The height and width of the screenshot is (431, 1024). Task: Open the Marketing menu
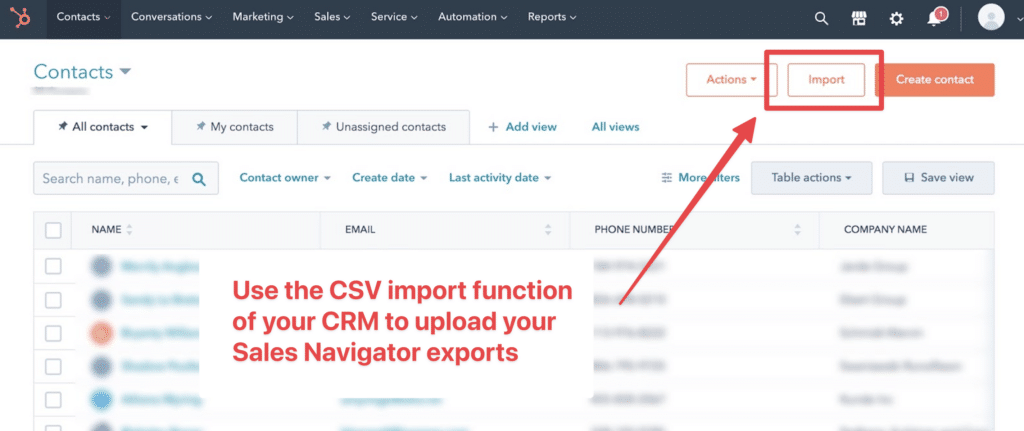pyautogui.click(x=263, y=18)
